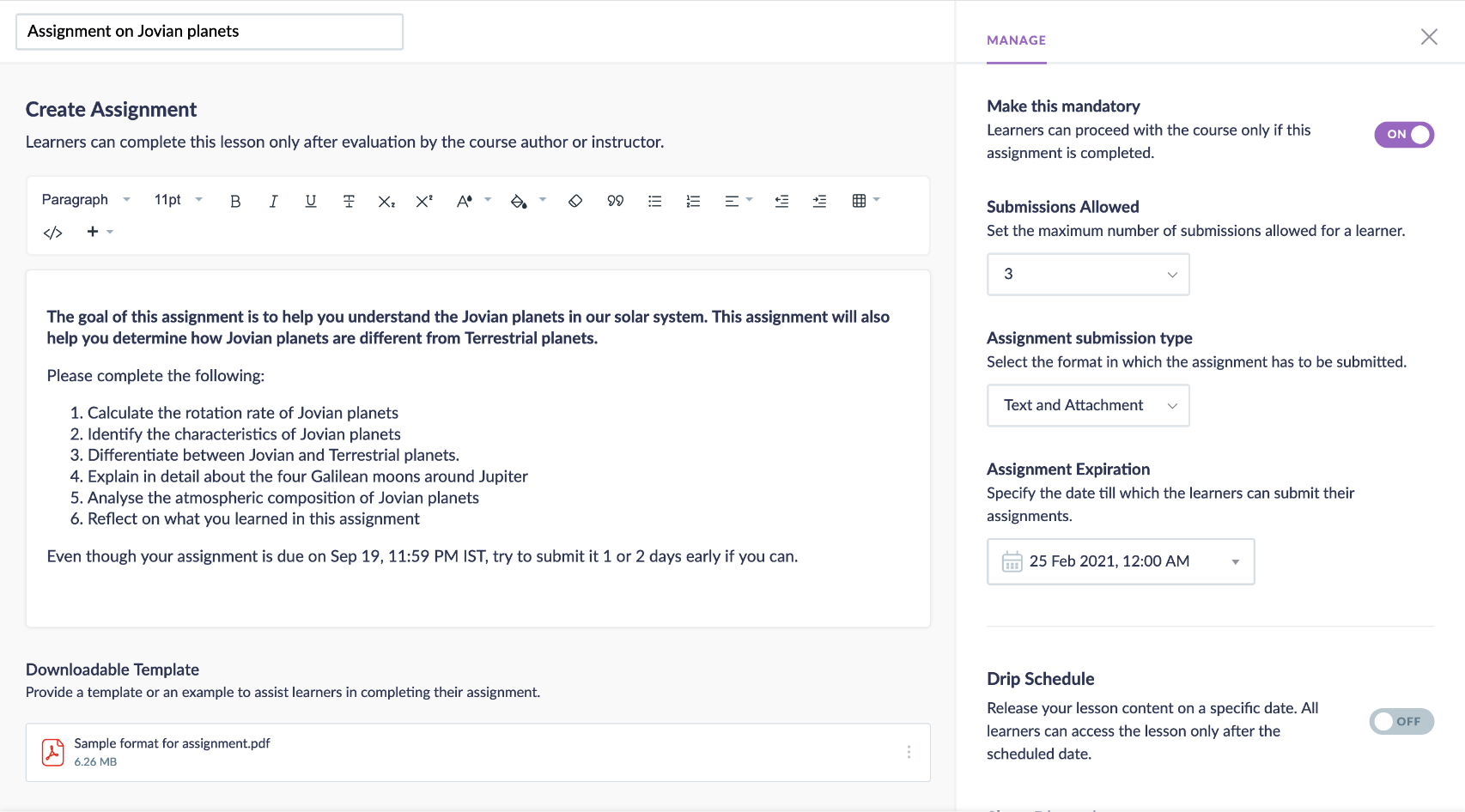Open the 11pt font size dropdown
1465x812 pixels.
point(178,200)
